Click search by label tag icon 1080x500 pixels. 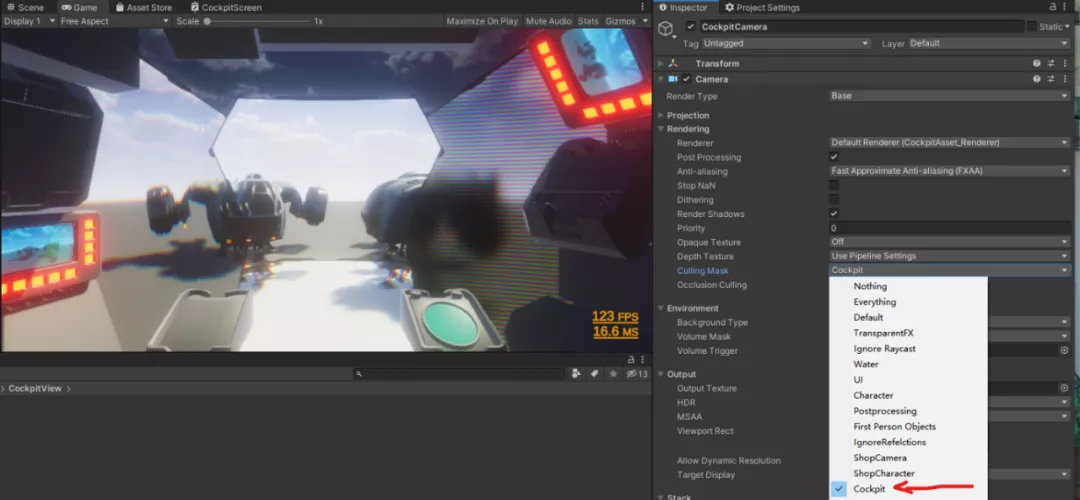[594, 374]
